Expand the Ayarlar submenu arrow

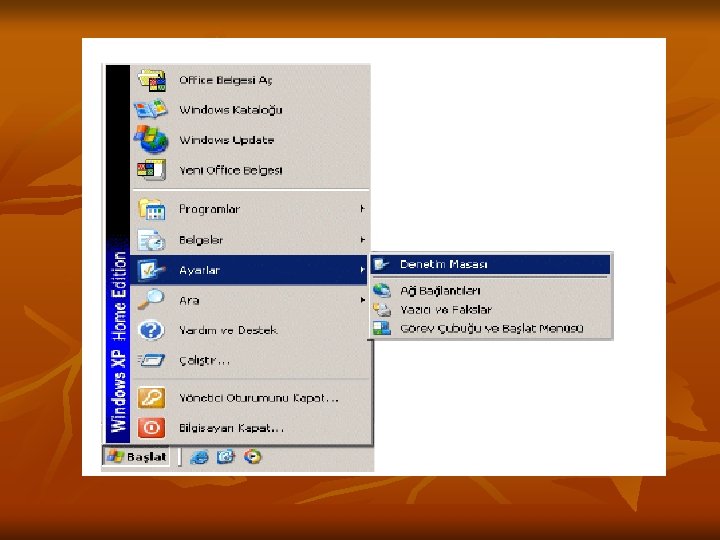click(362, 270)
